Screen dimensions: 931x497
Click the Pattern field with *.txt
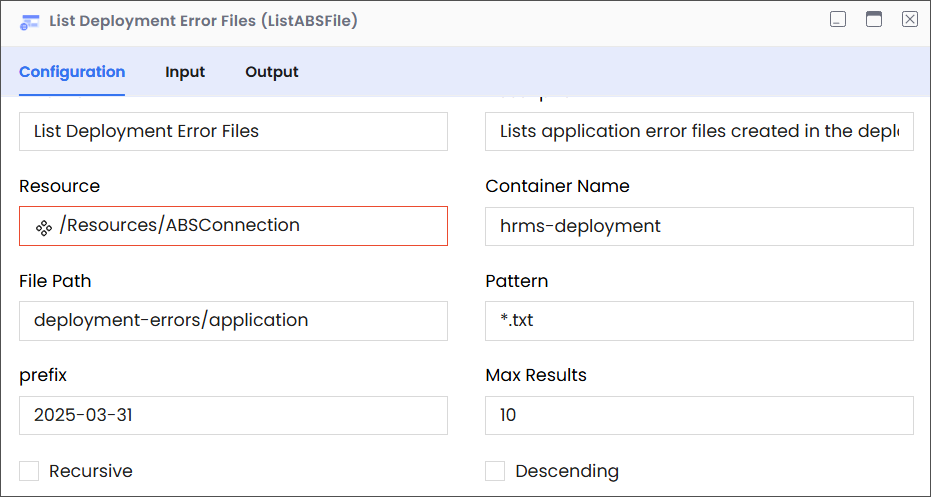click(699, 321)
